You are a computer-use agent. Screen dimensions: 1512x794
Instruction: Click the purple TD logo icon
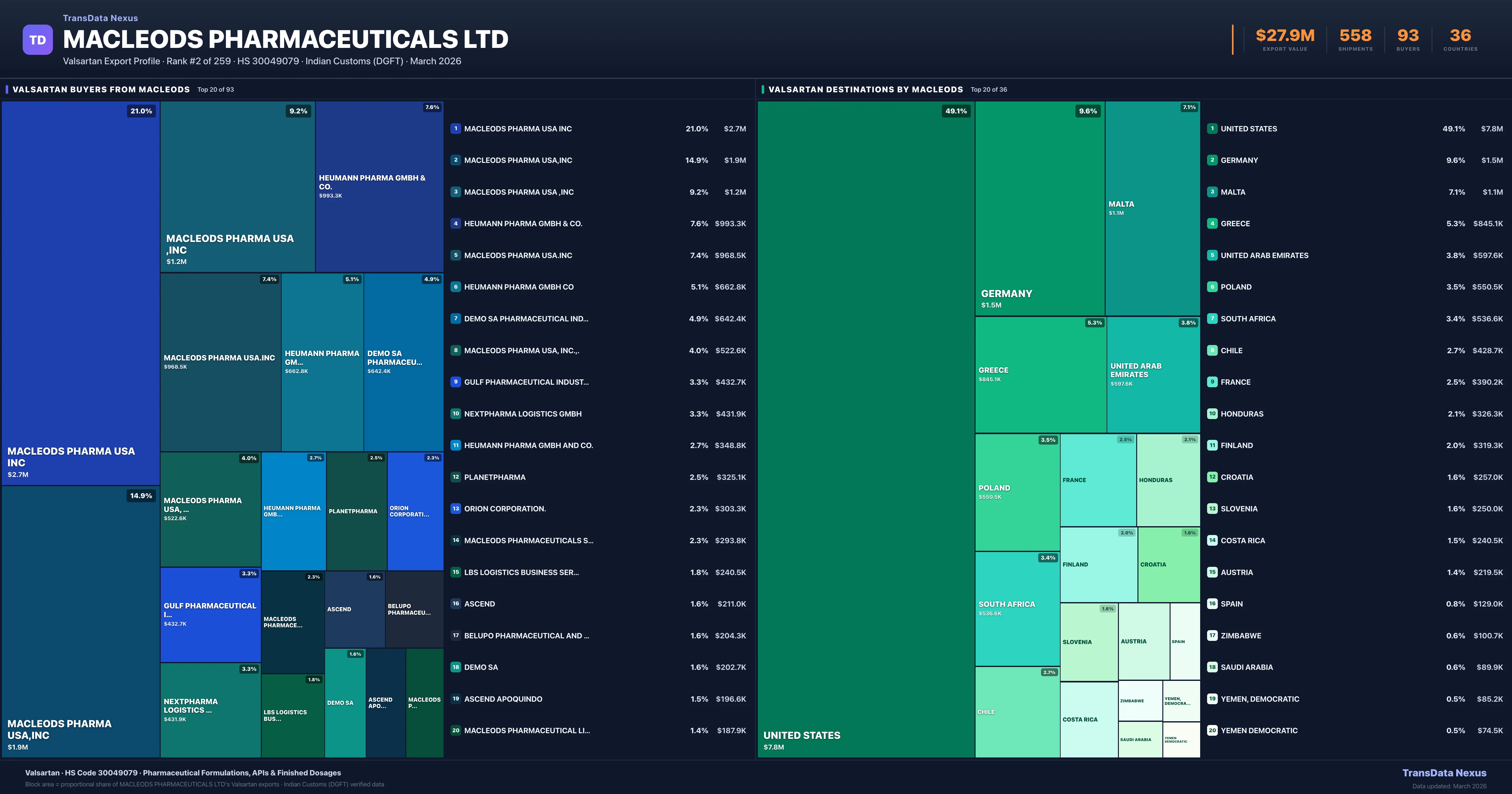pos(37,40)
